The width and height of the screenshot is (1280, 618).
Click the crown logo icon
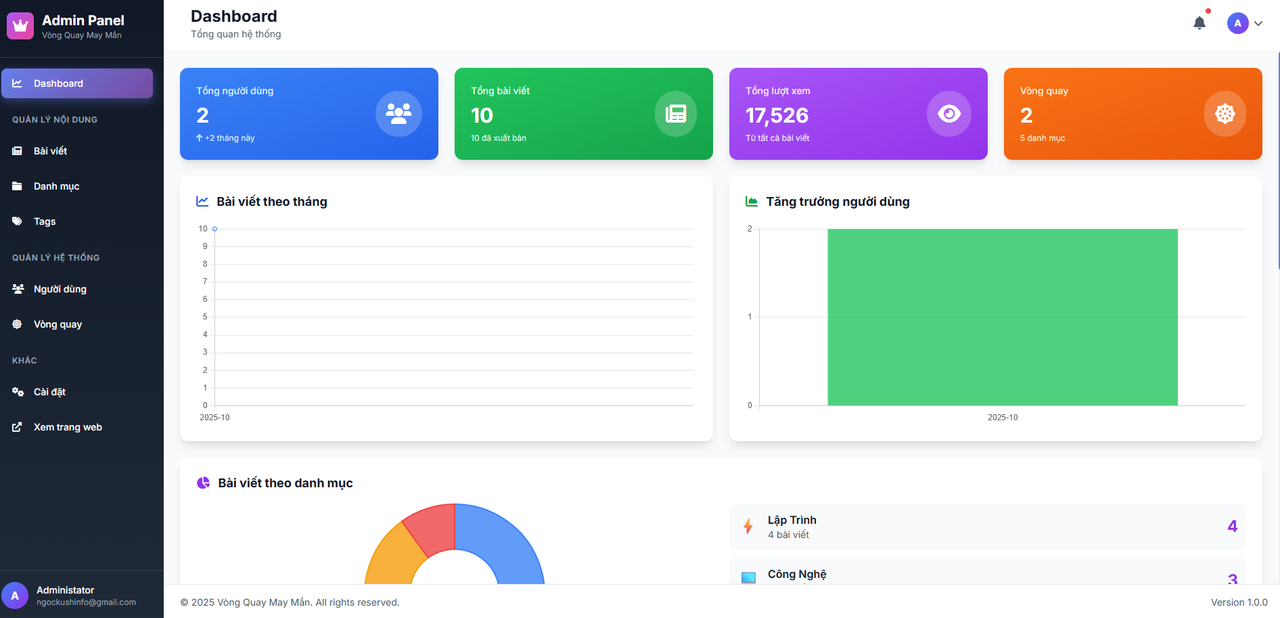[20, 25]
